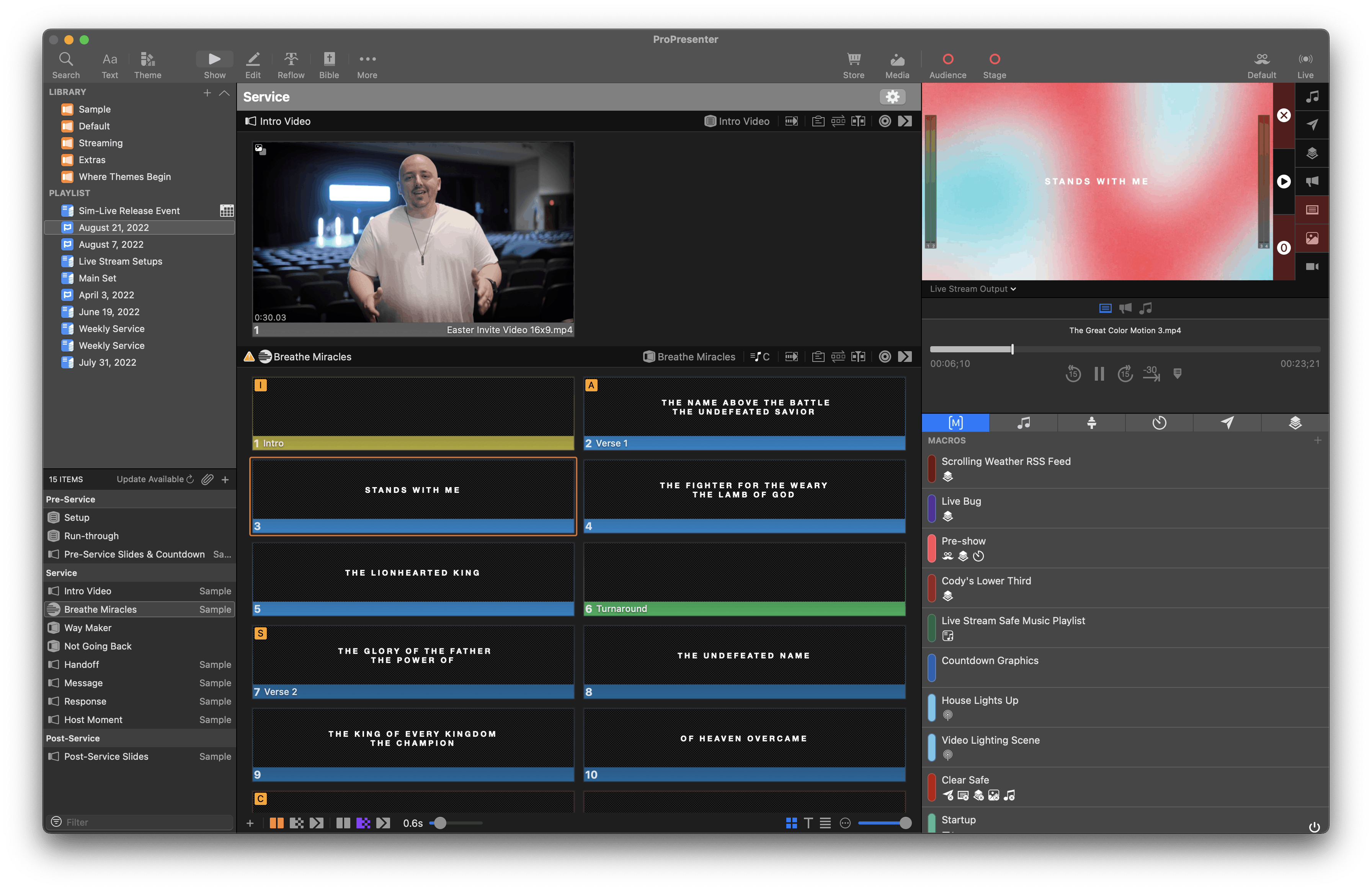Open the Live Stream Output dropdown
The height and width of the screenshot is (890, 1372).
click(x=972, y=288)
